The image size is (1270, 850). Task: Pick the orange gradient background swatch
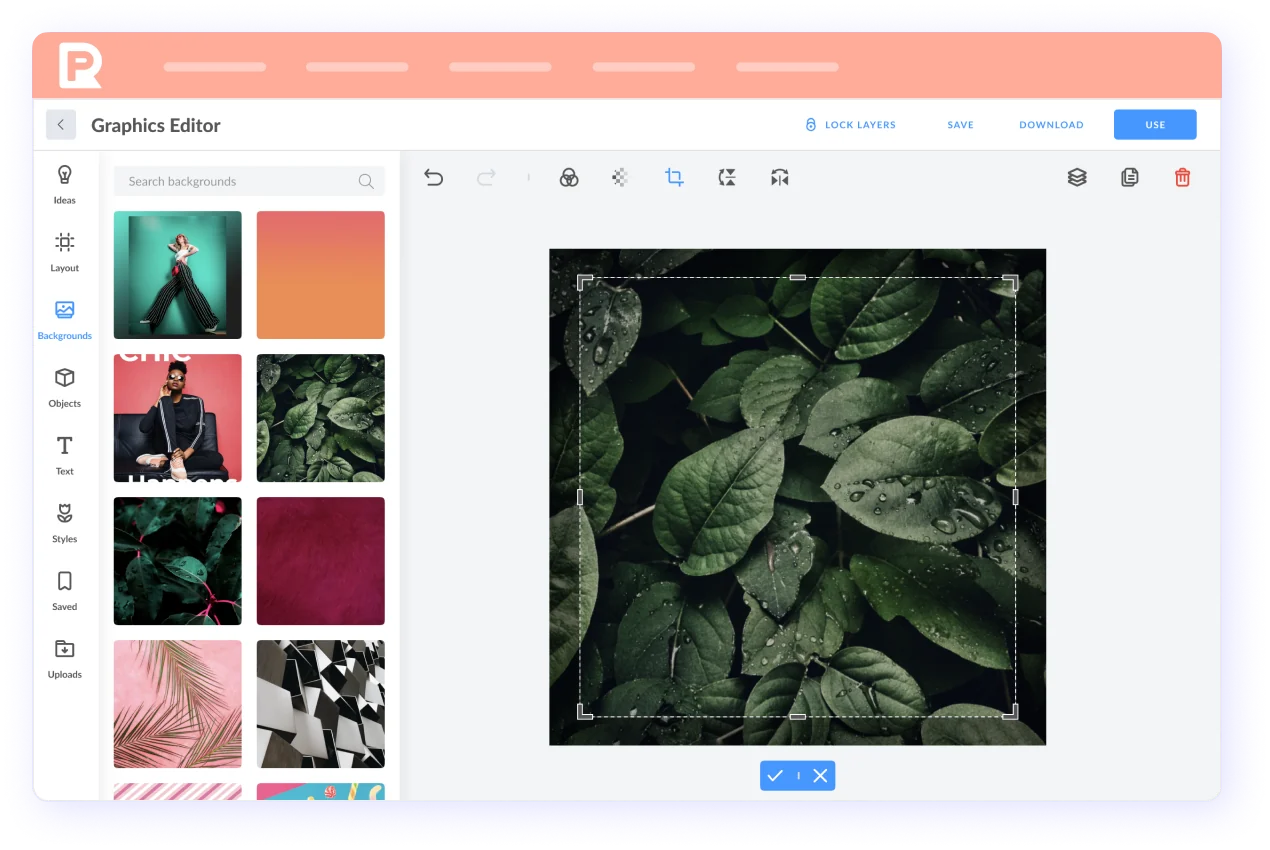(x=320, y=275)
